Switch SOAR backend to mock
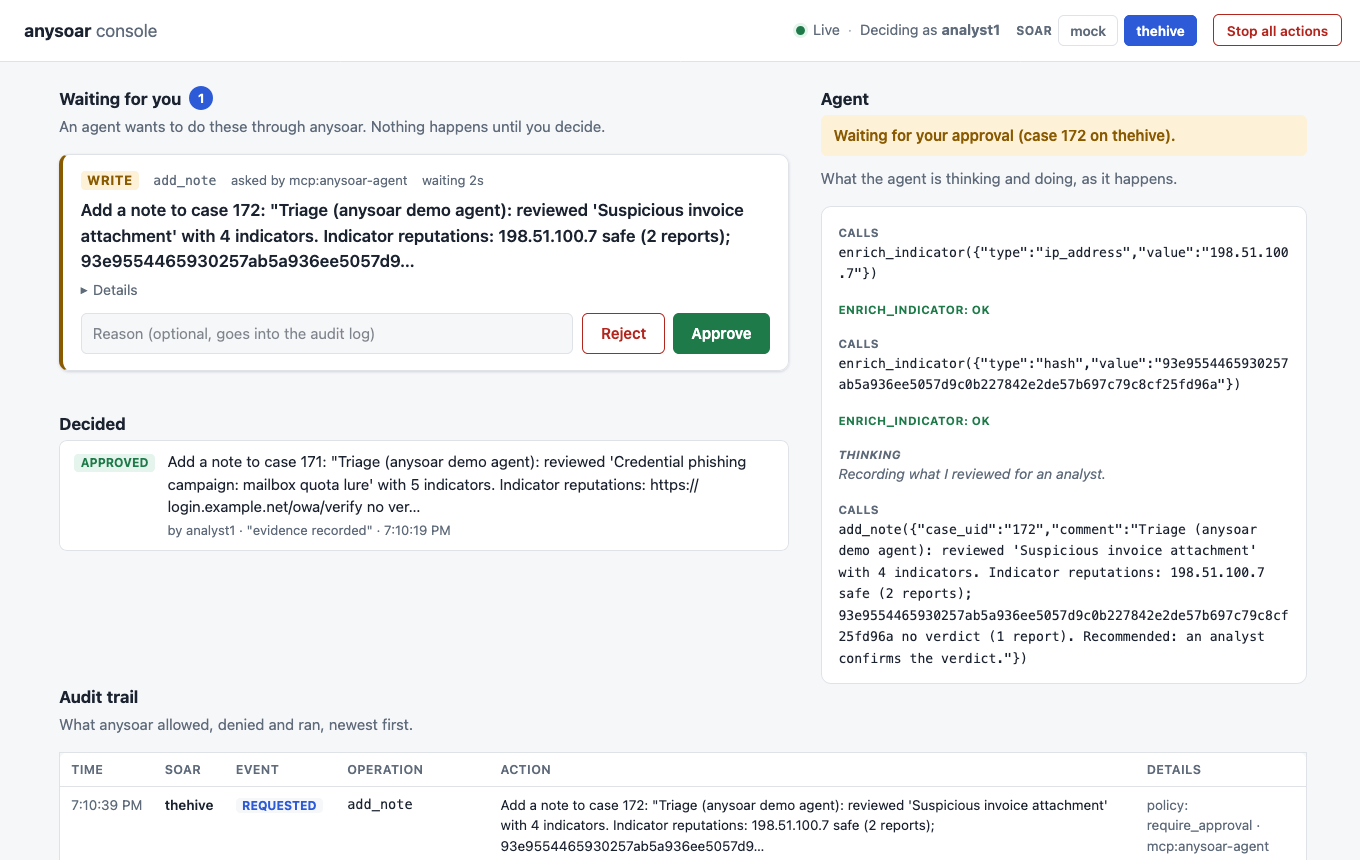The width and height of the screenshot is (1360, 860). point(1088,31)
